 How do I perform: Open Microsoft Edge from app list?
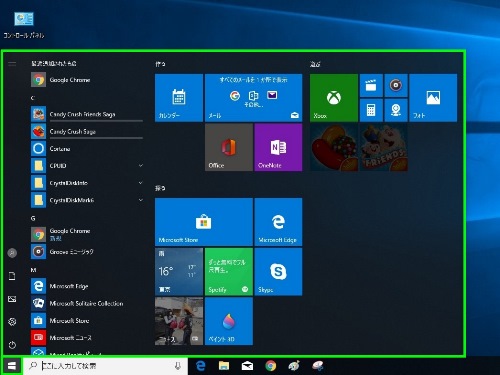pos(87,286)
